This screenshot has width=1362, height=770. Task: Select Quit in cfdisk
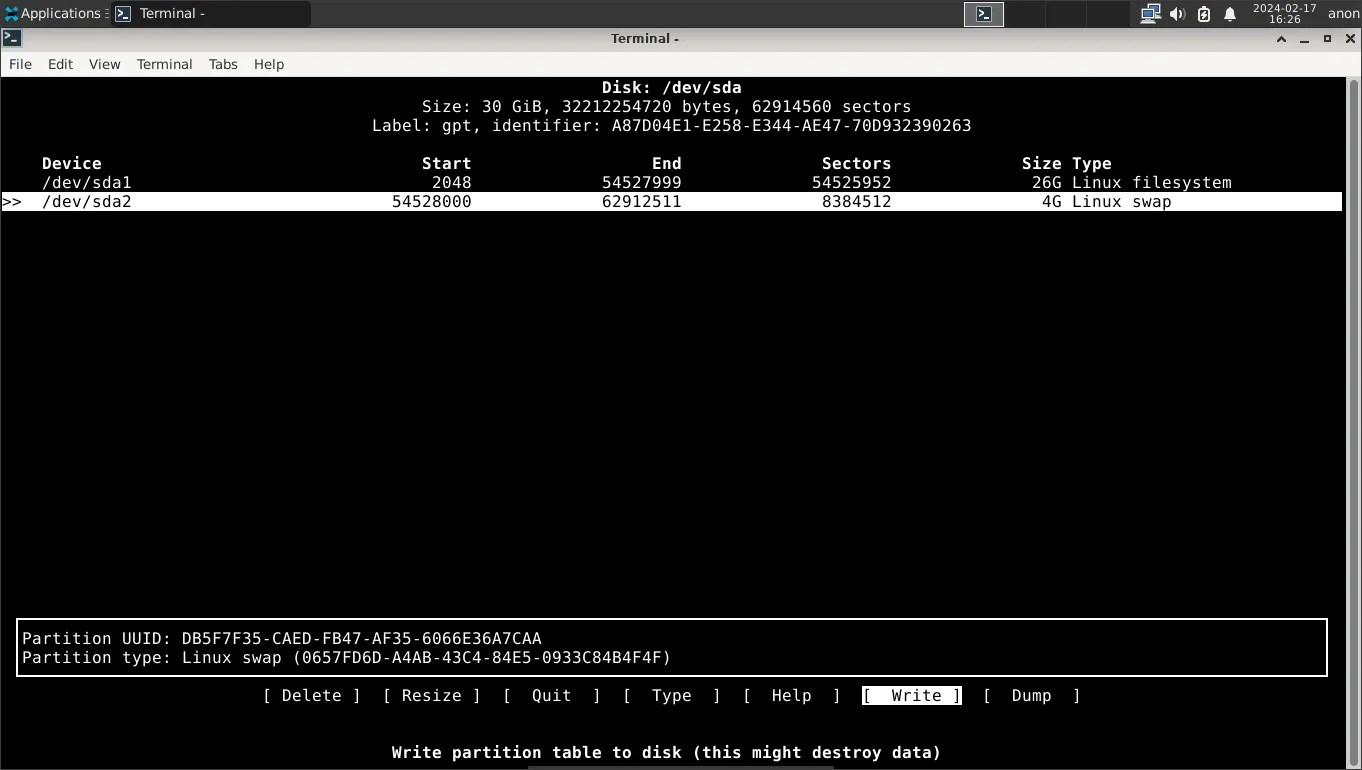pyautogui.click(x=551, y=695)
